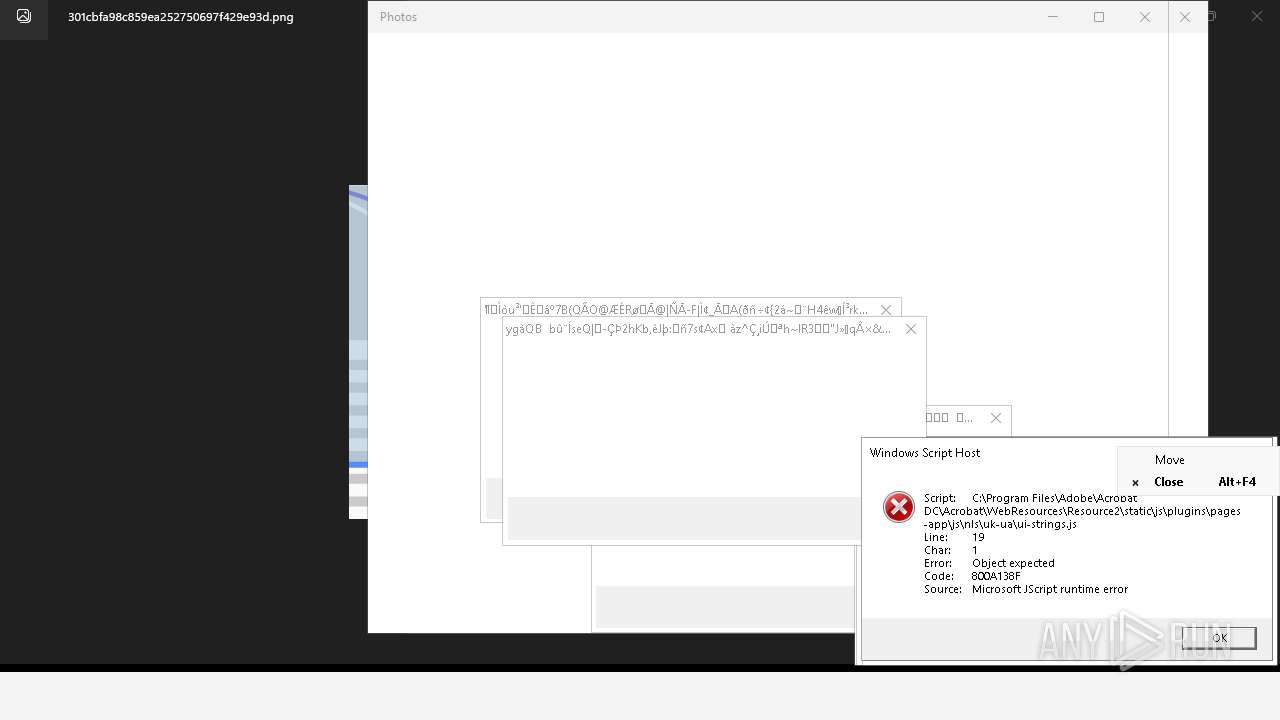Close the outer white Photos frame
1280x720 pixels.
(x=1185, y=17)
